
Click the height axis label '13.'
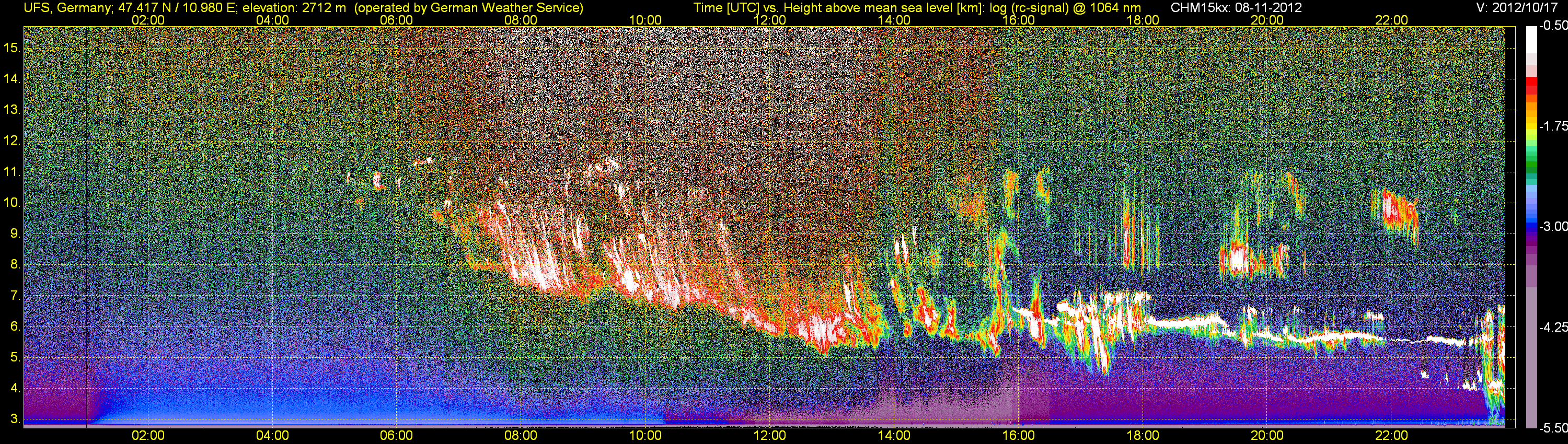point(12,110)
